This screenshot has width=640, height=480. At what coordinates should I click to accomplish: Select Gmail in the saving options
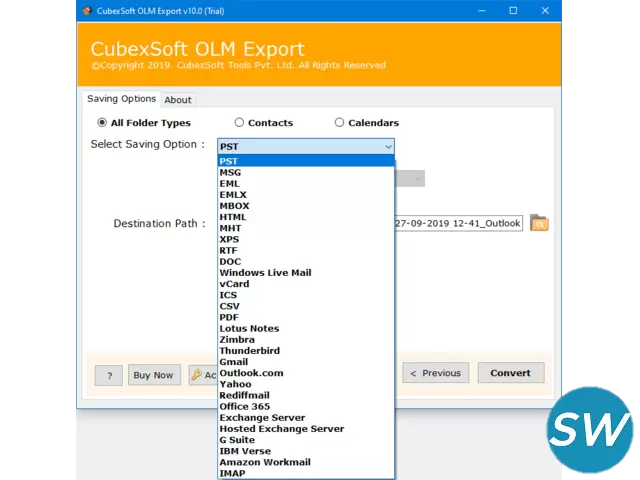(x=233, y=362)
